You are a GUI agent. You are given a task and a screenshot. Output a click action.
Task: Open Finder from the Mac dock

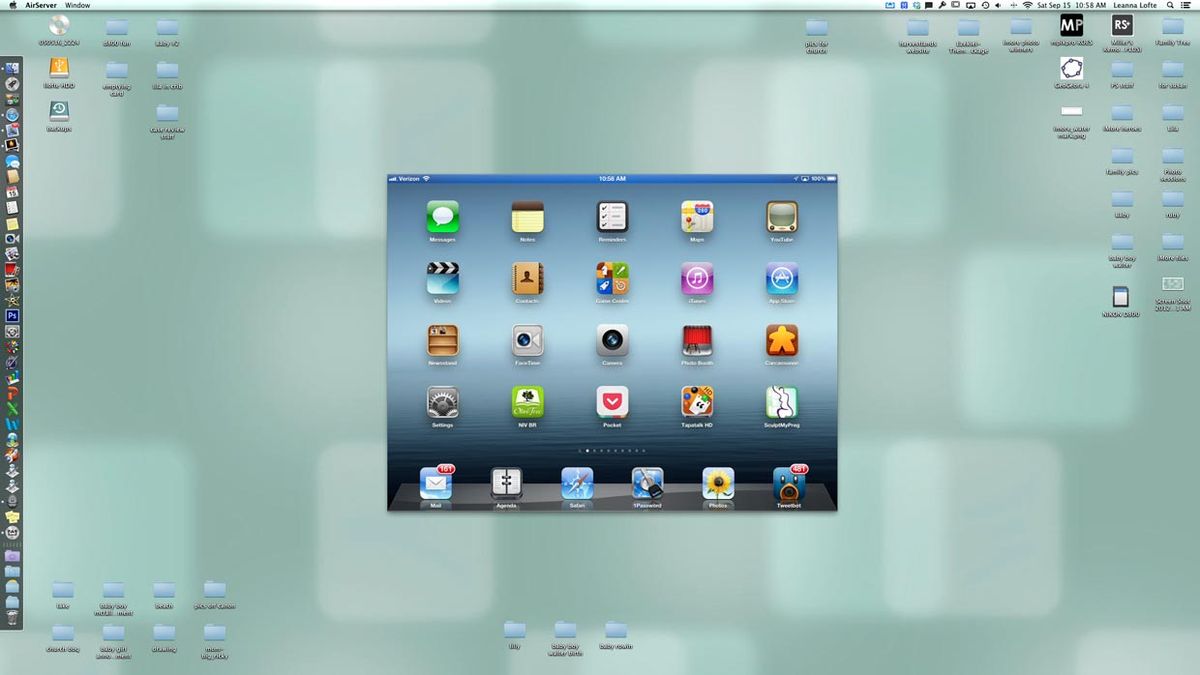pos(12,68)
